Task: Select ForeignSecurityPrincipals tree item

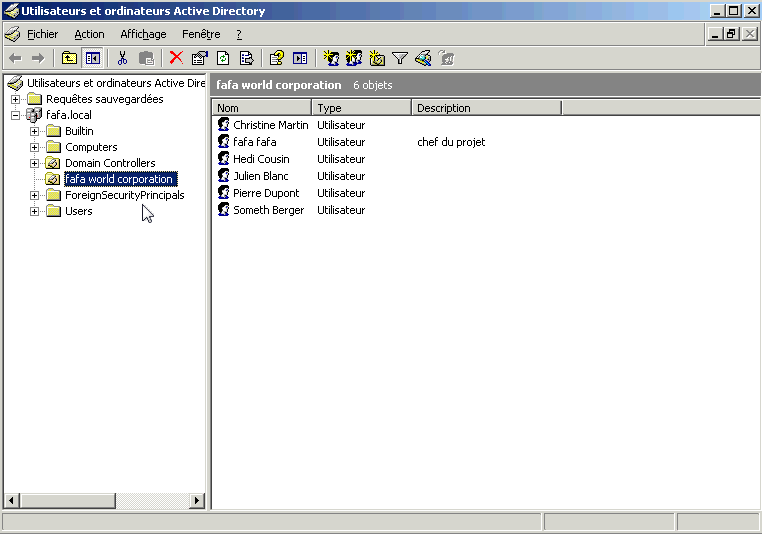Action: click(x=125, y=195)
